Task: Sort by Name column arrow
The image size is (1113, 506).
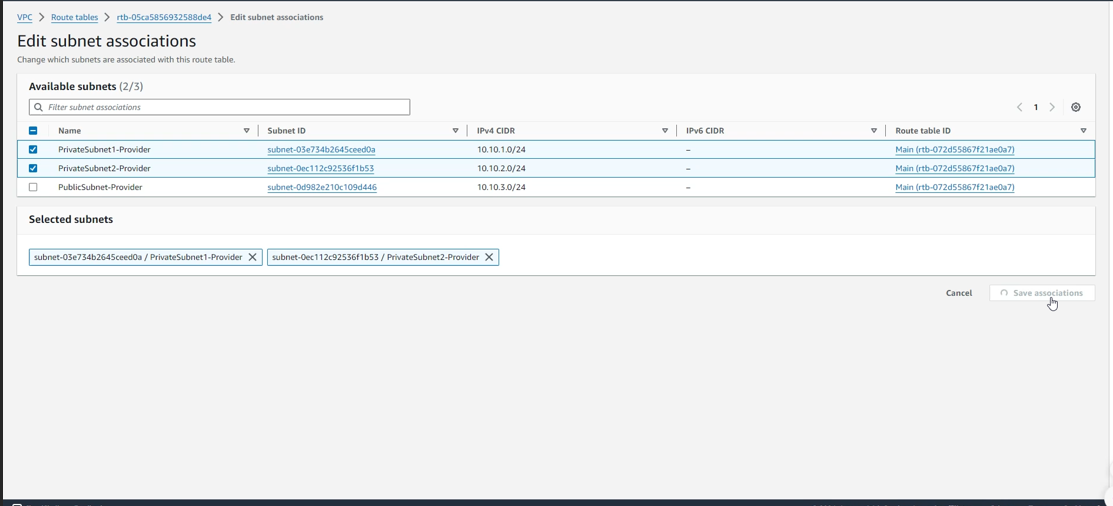Action: click(x=247, y=131)
